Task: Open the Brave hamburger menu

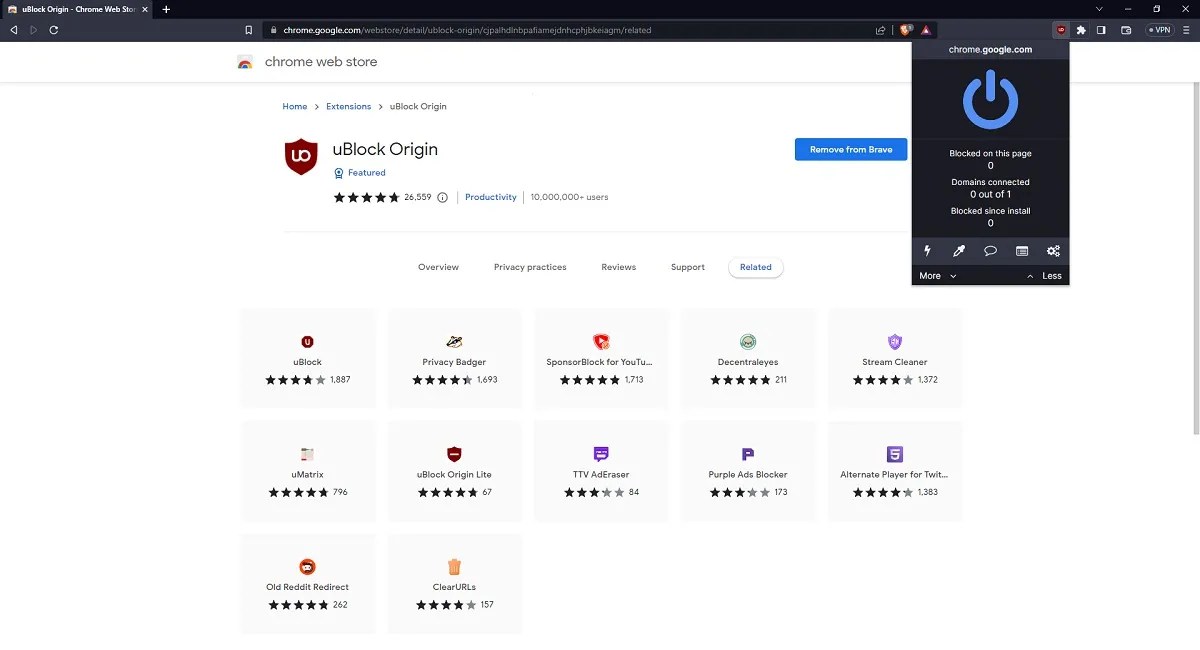Action: (x=1186, y=30)
